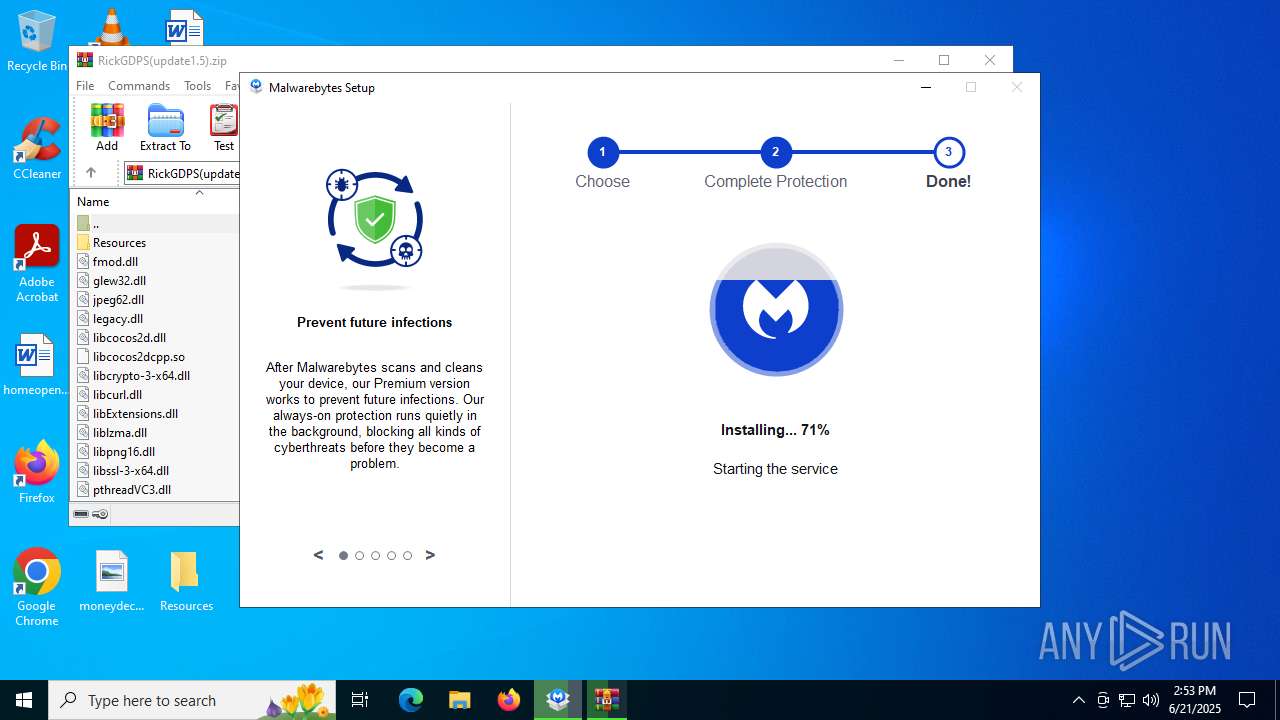The width and height of the screenshot is (1280, 720).
Task: Minimize the Malwarebytes Setup window
Action: pos(926,87)
